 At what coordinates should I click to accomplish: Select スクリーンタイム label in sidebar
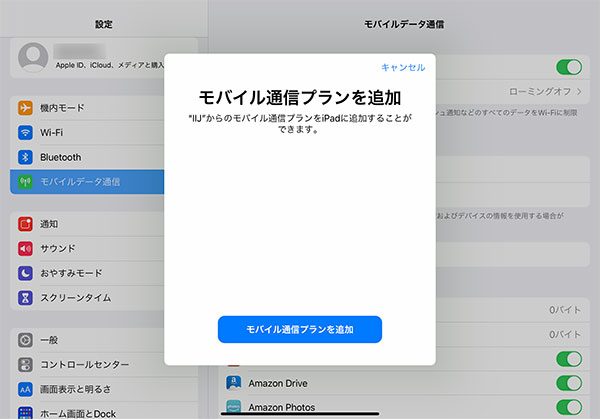76,298
